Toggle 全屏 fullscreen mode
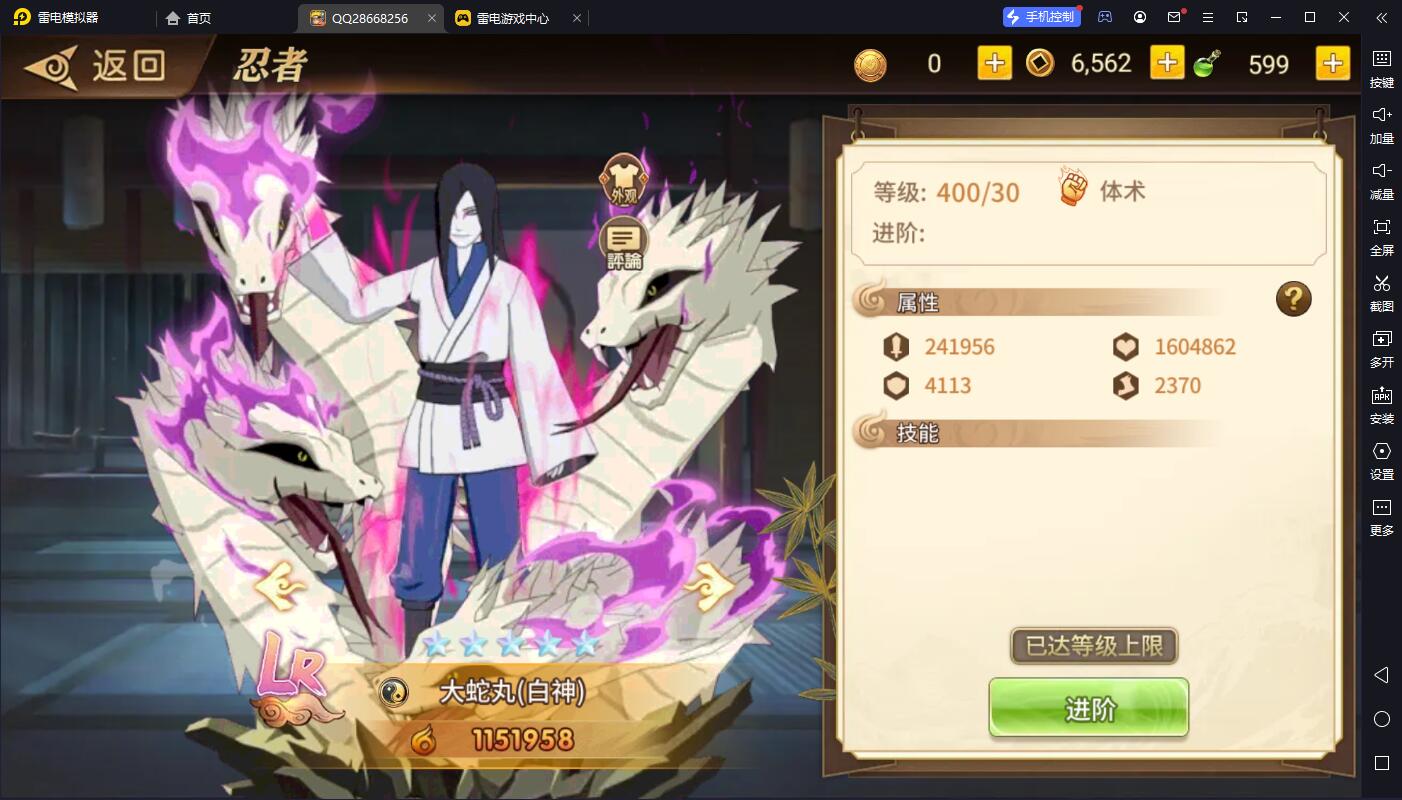The width and height of the screenshot is (1402, 800). tap(1382, 235)
